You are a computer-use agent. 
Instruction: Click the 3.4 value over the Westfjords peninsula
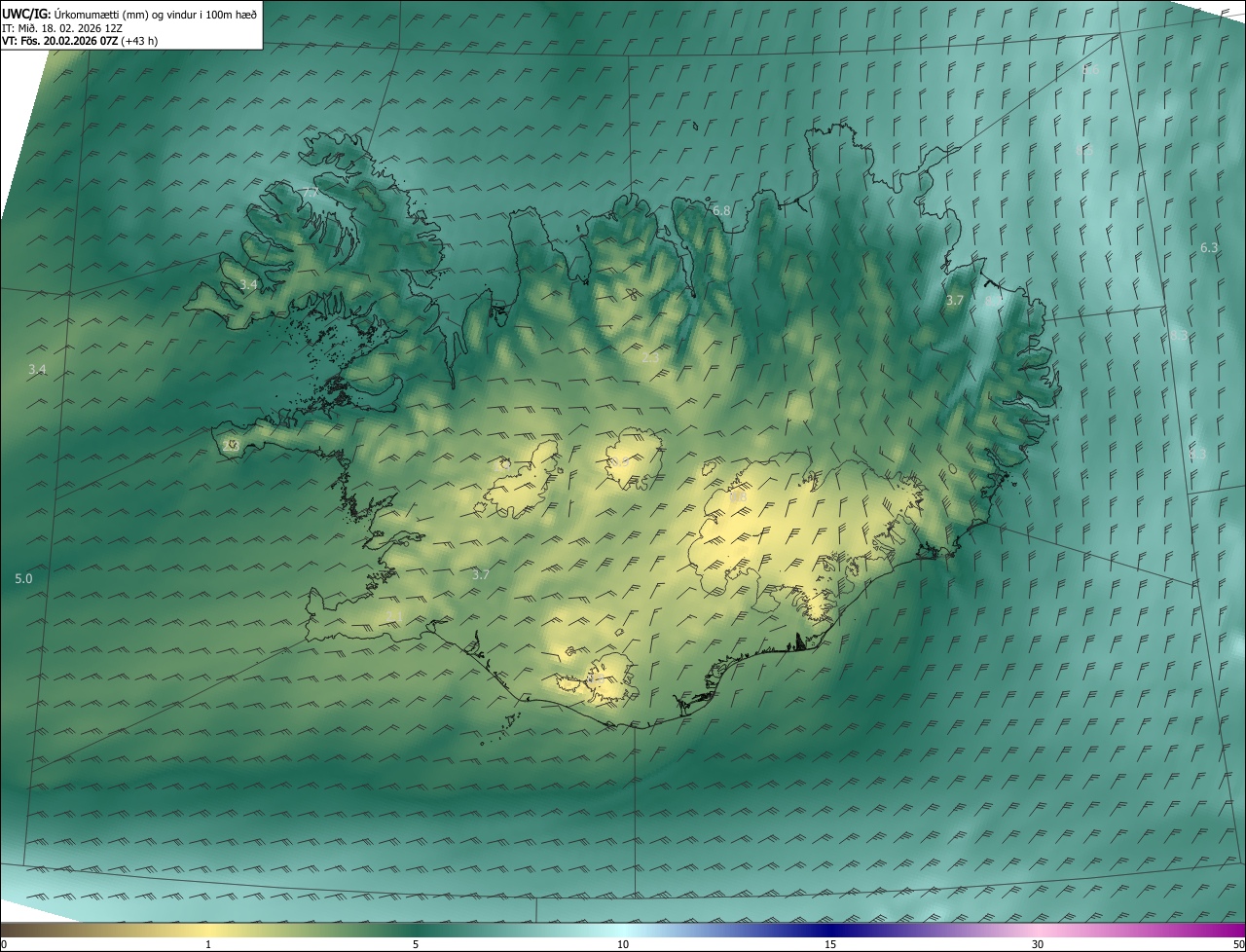(248, 285)
